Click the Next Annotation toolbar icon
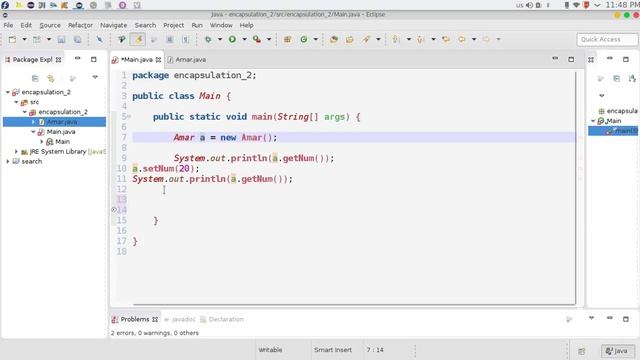 [396, 40]
